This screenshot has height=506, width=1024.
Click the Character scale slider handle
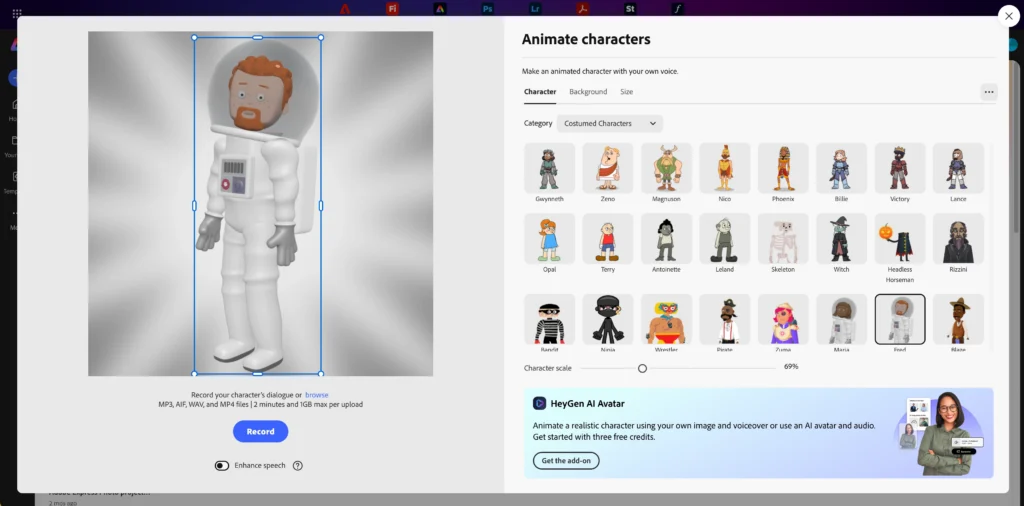(643, 368)
